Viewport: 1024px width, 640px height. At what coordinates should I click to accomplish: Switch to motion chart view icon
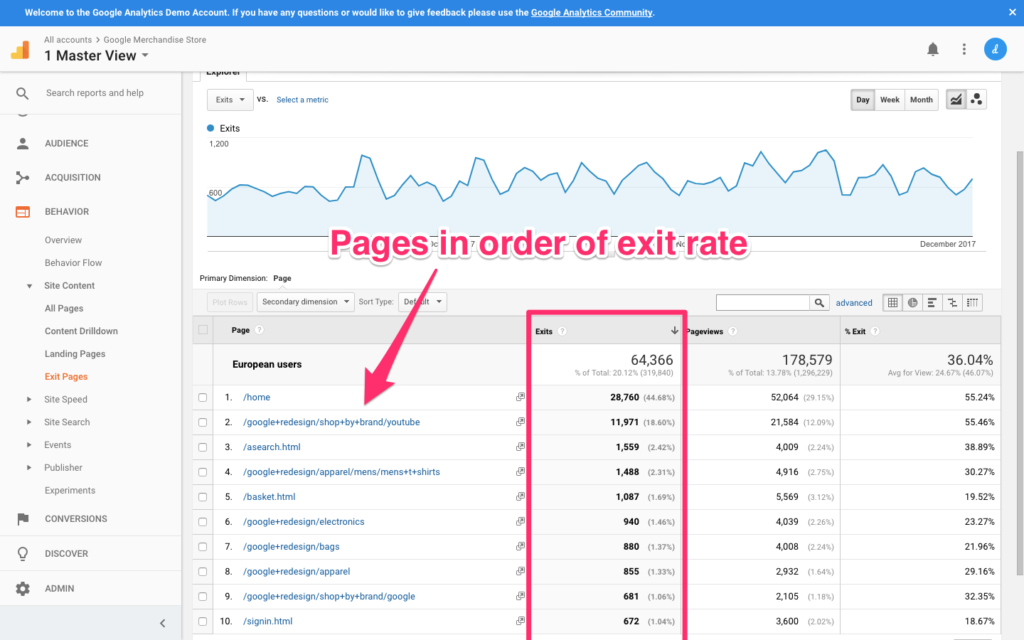click(977, 100)
